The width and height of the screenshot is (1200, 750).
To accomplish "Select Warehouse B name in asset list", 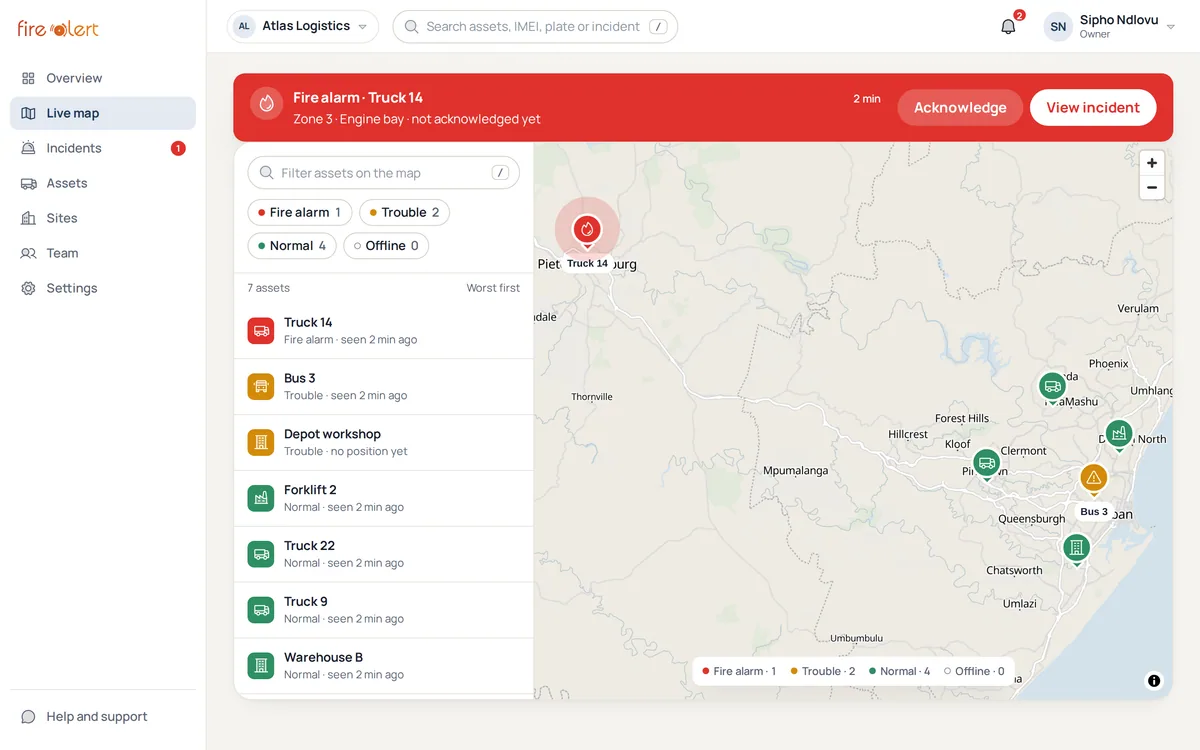I will (x=323, y=657).
